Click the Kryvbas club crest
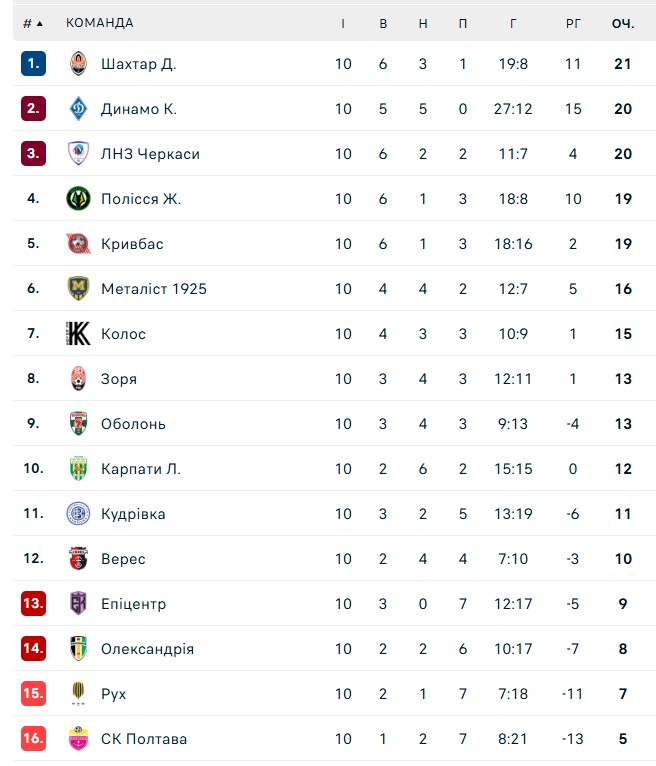 pos(78,244)
